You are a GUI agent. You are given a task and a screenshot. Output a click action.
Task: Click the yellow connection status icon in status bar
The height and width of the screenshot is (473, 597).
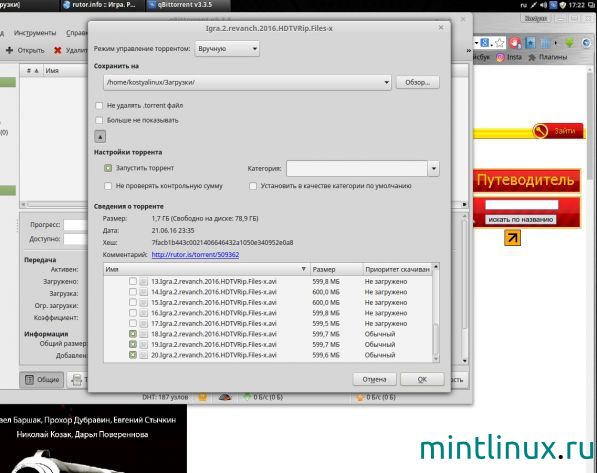[x=203, y=397]
